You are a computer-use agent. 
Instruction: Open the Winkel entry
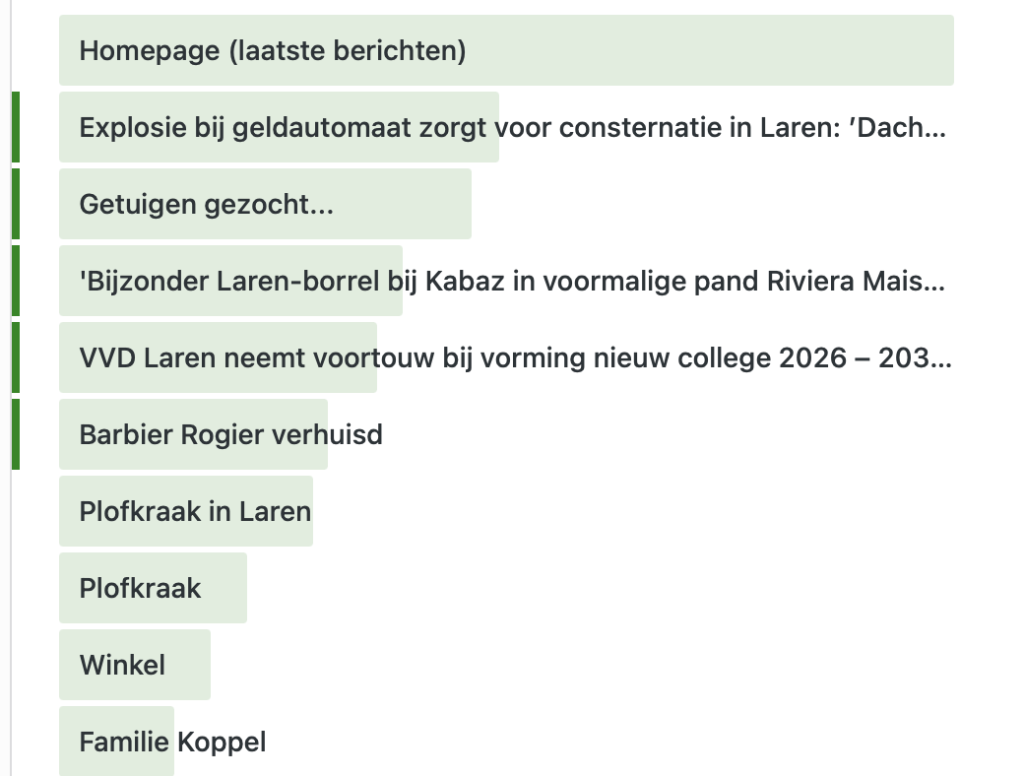[x=122, y=665]
